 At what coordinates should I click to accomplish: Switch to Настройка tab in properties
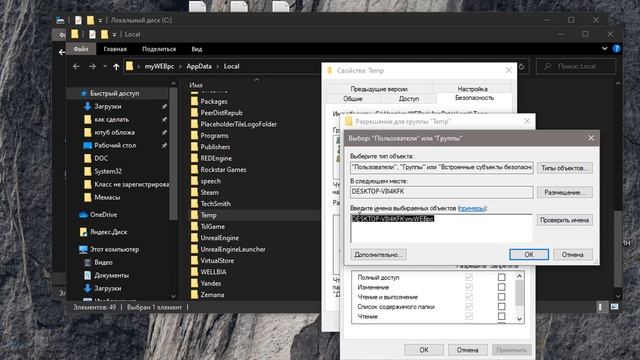point(472,89)
